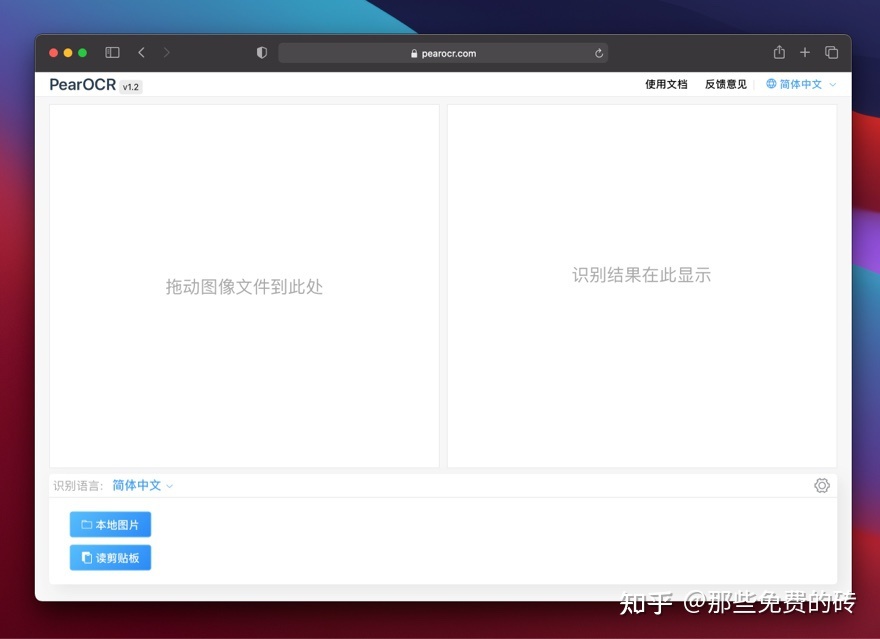
Task: Open the Safari share icon
Action: (779, 52)
